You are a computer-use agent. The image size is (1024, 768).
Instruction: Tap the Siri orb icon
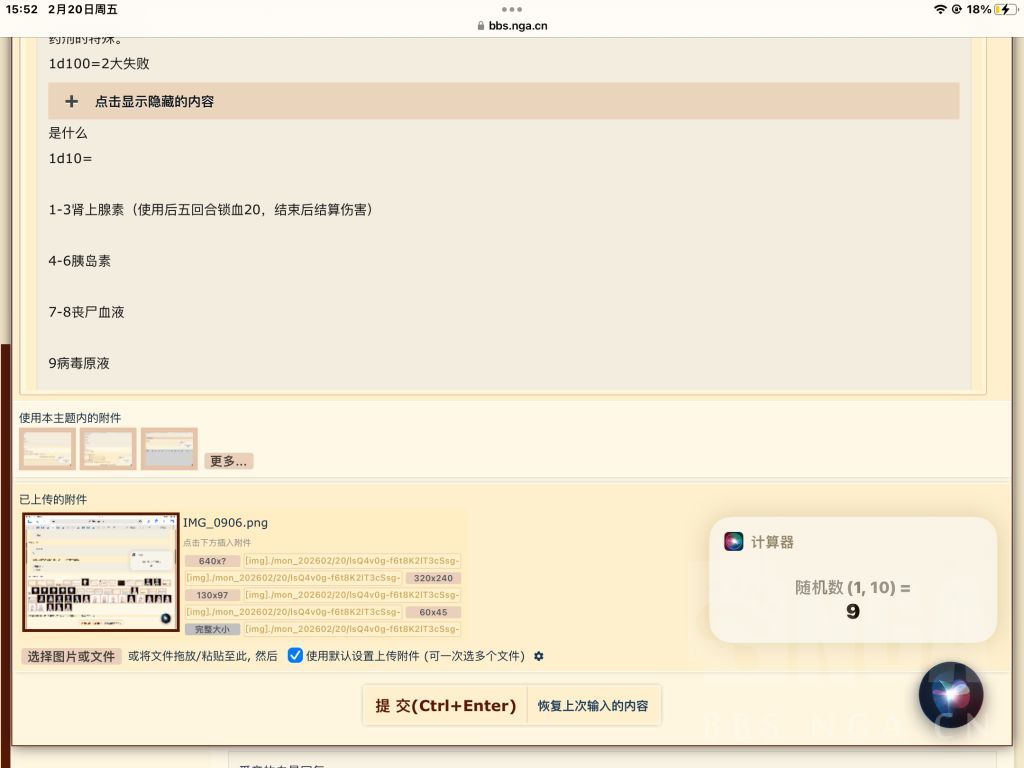pos(951,695)
